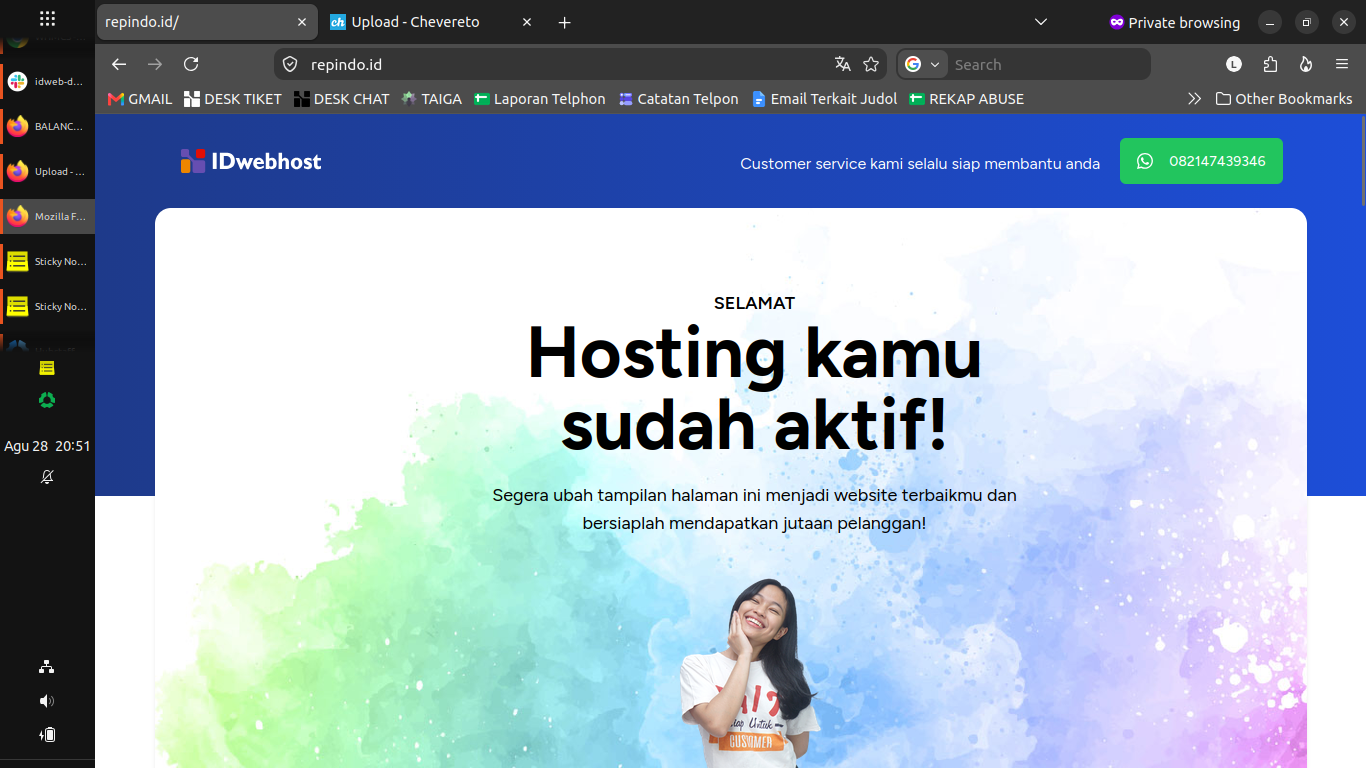Screen dimensions: 1366x768
Task: Open the apps grid launcher
Action: point(47,18)
